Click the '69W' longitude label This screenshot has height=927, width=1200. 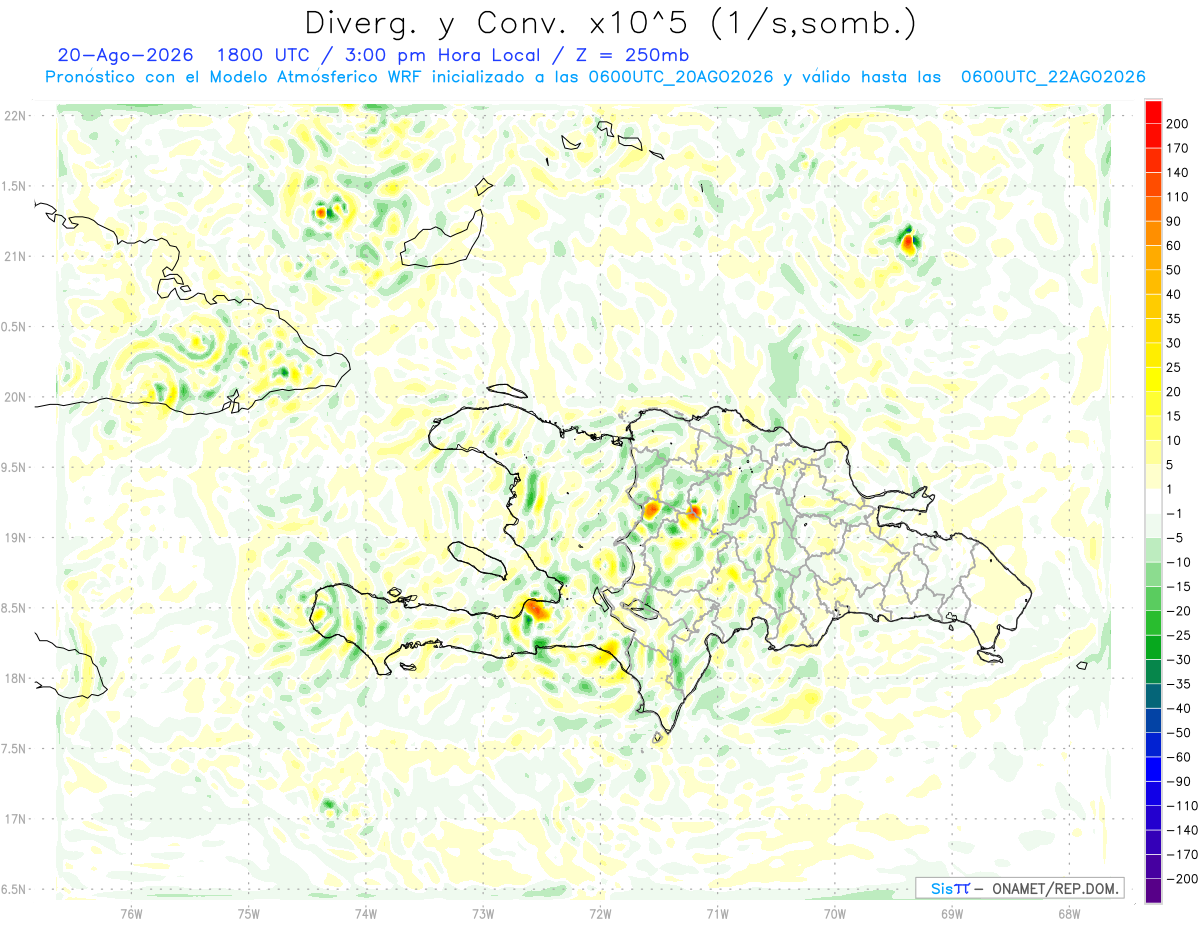(952, 913)
